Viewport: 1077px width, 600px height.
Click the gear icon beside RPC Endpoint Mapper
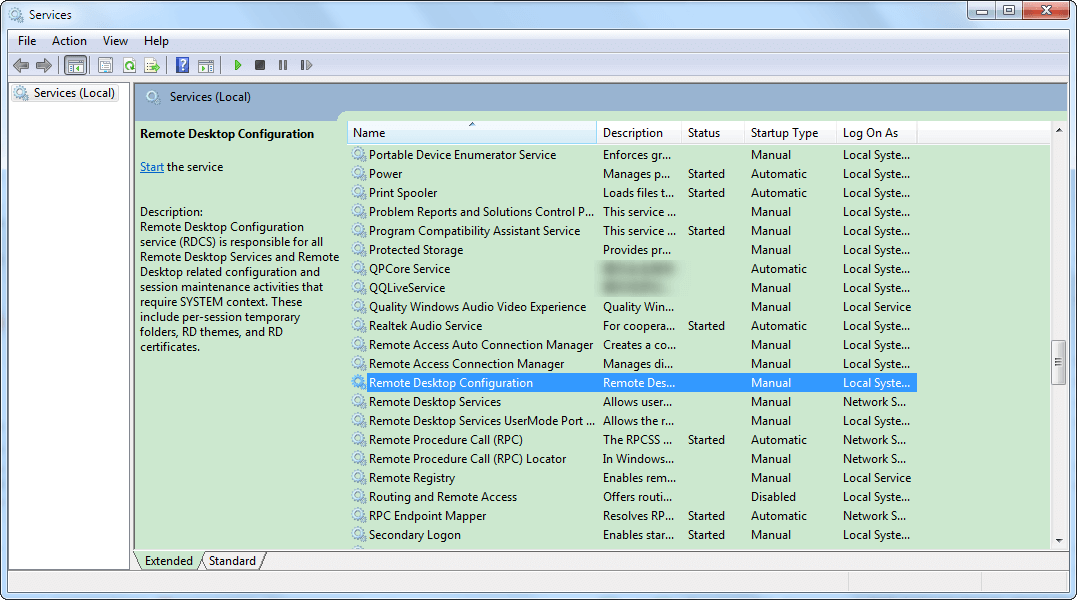click(359, 515)
